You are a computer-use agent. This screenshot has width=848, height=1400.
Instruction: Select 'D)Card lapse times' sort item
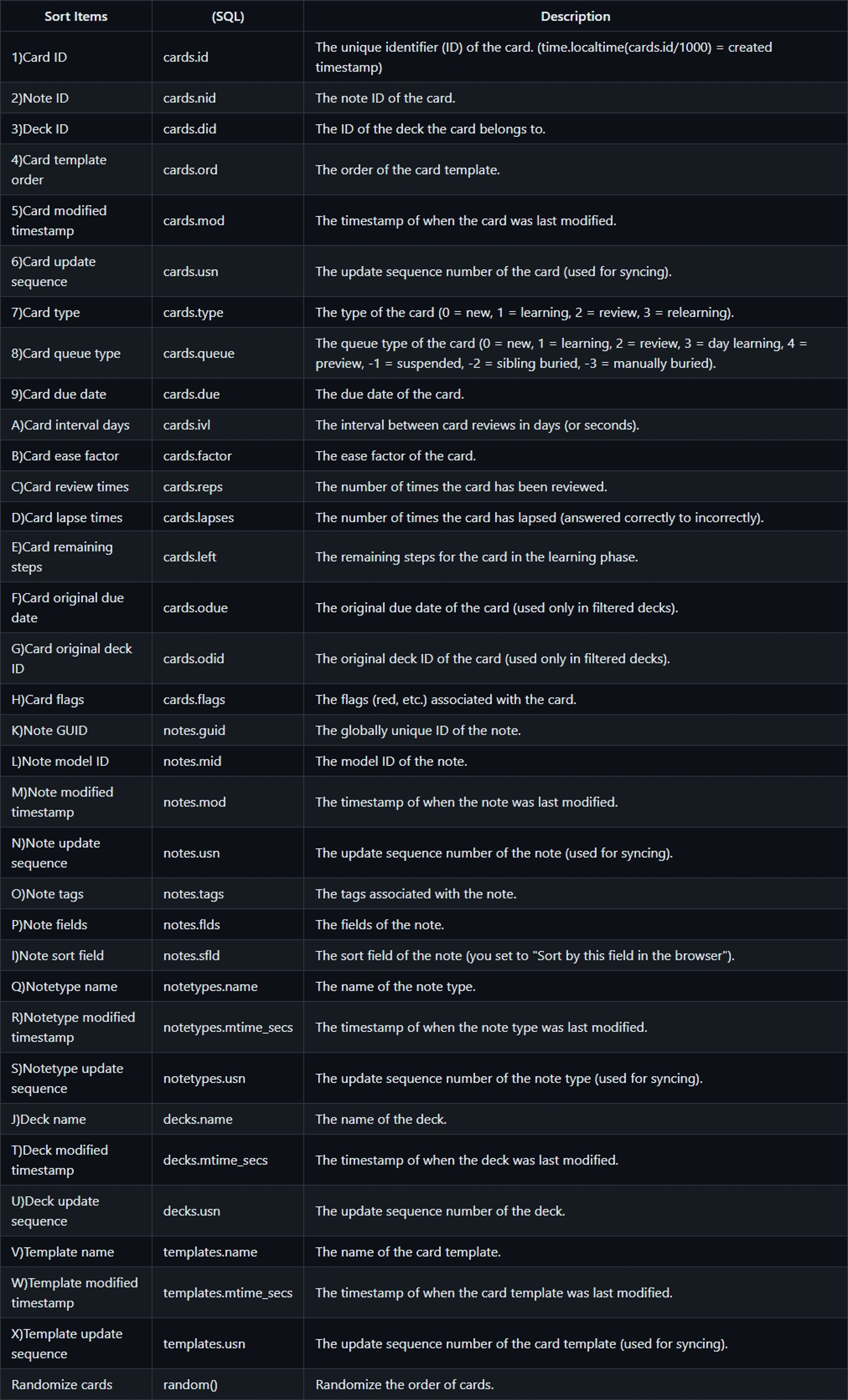[x=67, y=518]
